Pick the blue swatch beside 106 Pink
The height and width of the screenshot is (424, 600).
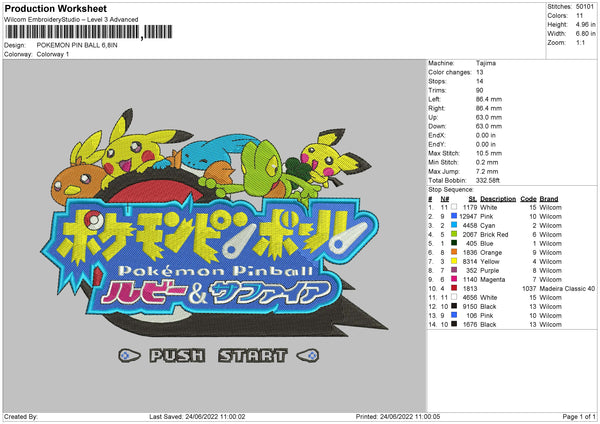[x=454, y=315]
